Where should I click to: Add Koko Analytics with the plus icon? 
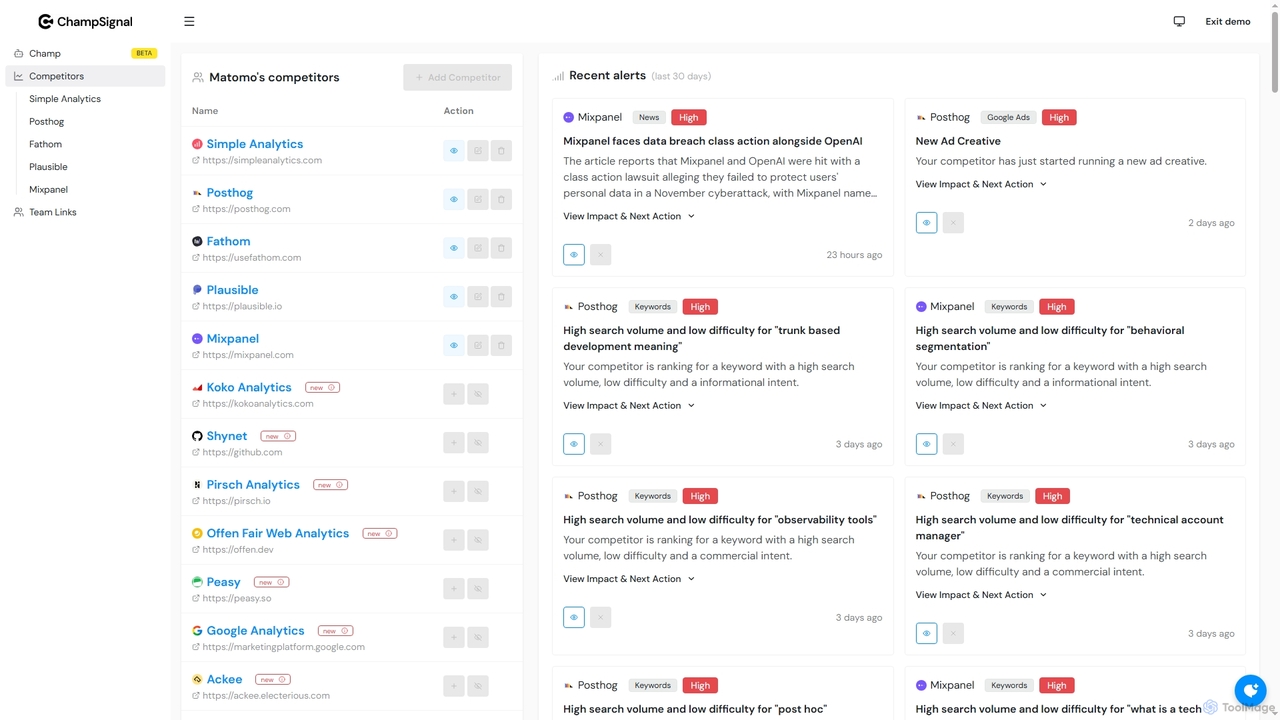tap(454, 394)
